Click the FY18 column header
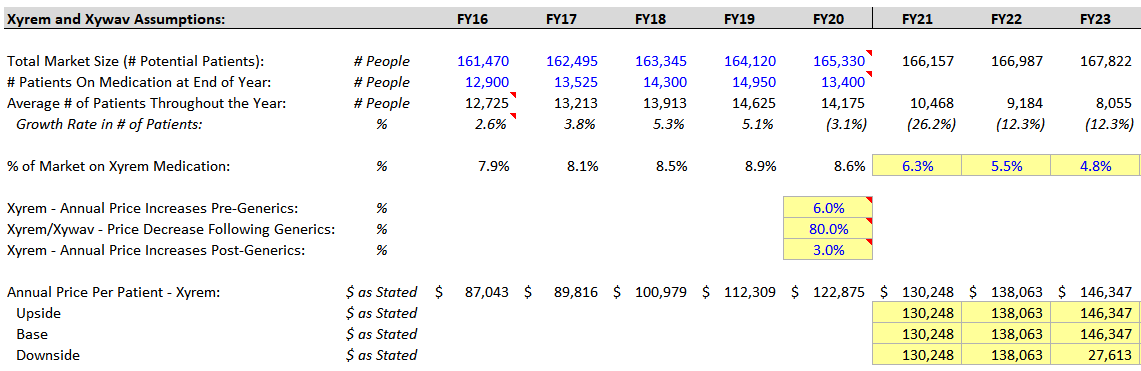Viewport: 1141px width, 371px height. [650, 20]
